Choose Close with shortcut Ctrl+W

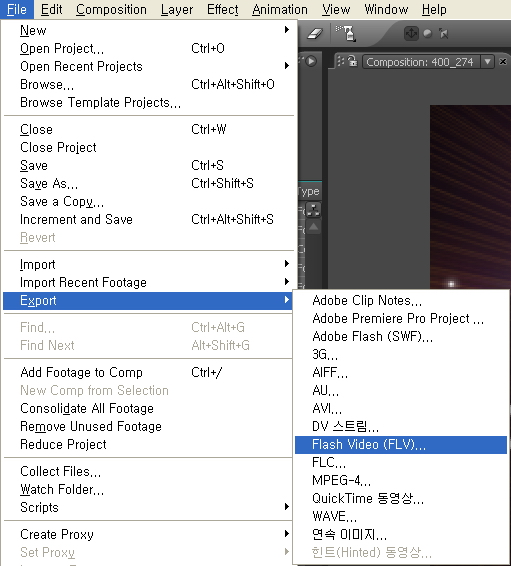148,129
